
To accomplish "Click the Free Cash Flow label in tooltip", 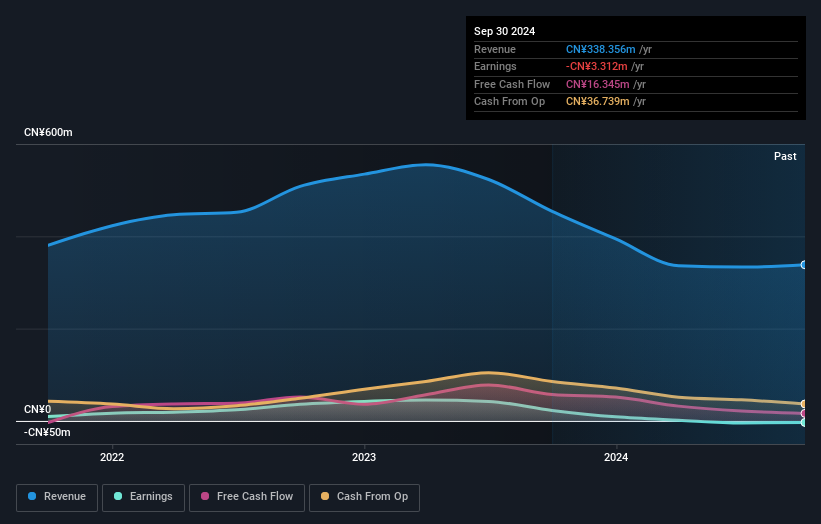I will [512, 84].
